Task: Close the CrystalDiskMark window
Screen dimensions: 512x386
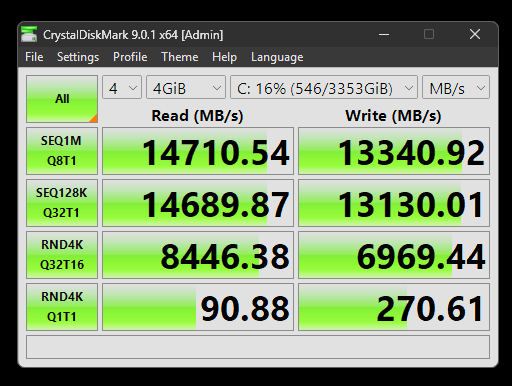Action: pyautogui.click(x=475, y=34)
